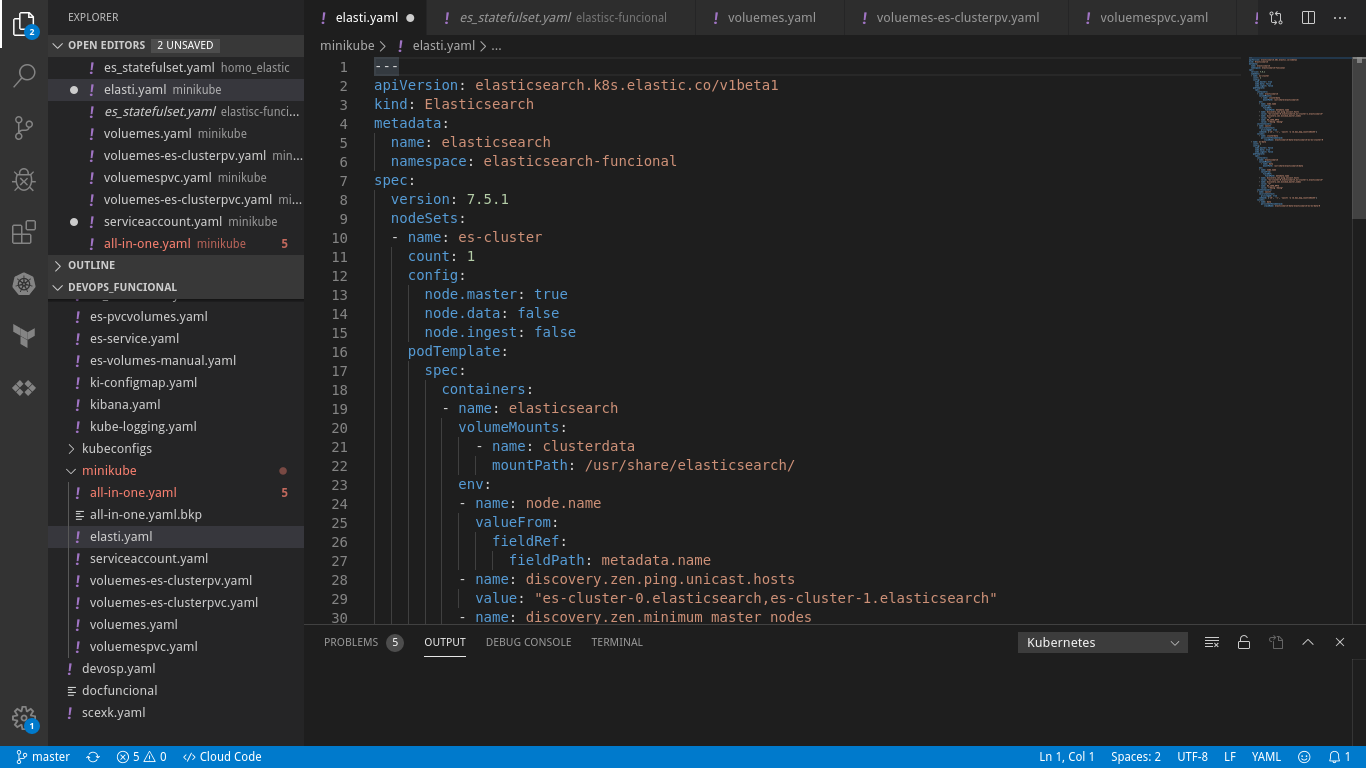Show errors and warnings in status bar
Image resolution: width=1366 pixels, height=768 pixels.
pos(141,757)
